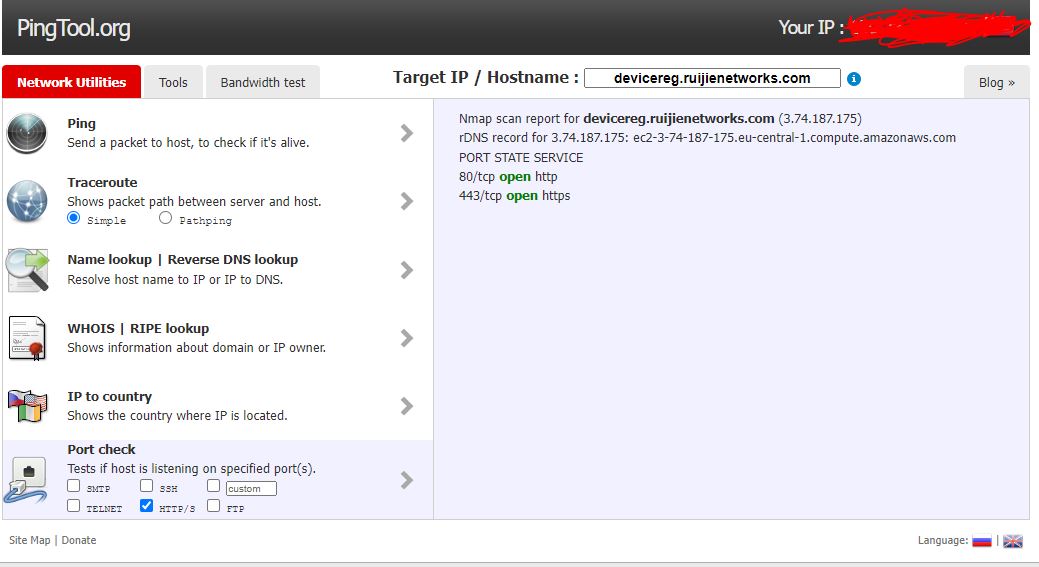The width and height of the screenshot is (1039, 567).
Task: Click the Traceroute globe icon
Action: (x=27, y=201)
